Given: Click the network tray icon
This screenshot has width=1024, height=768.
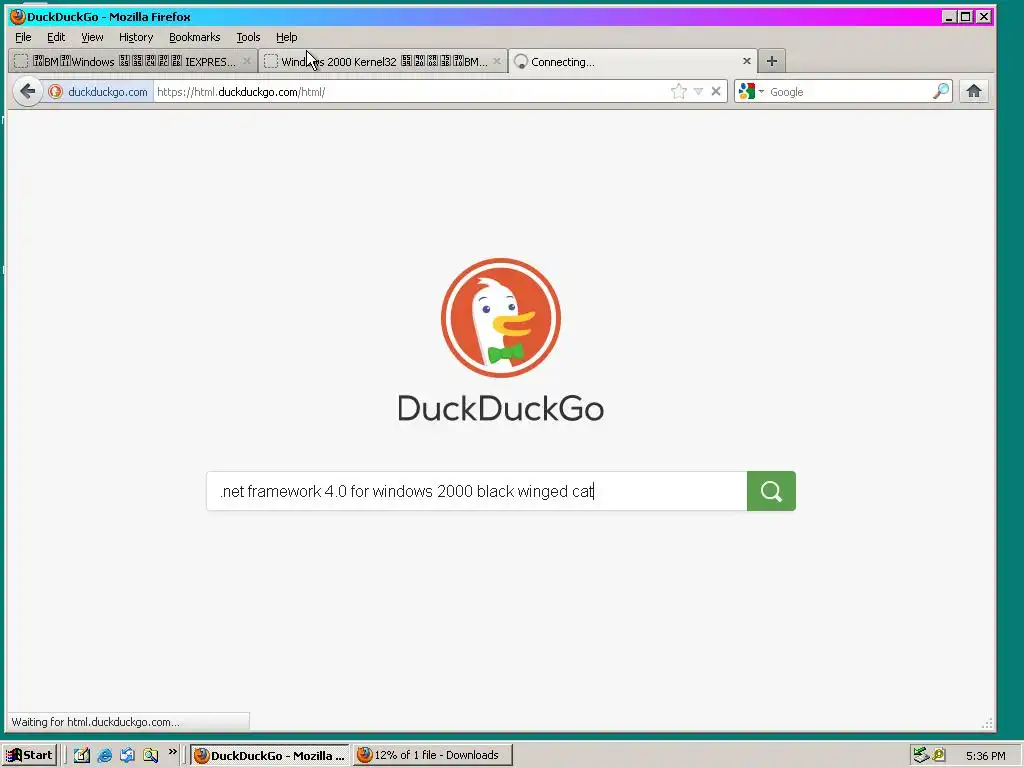Looking at the screenshot, I should tap(921, 755).
